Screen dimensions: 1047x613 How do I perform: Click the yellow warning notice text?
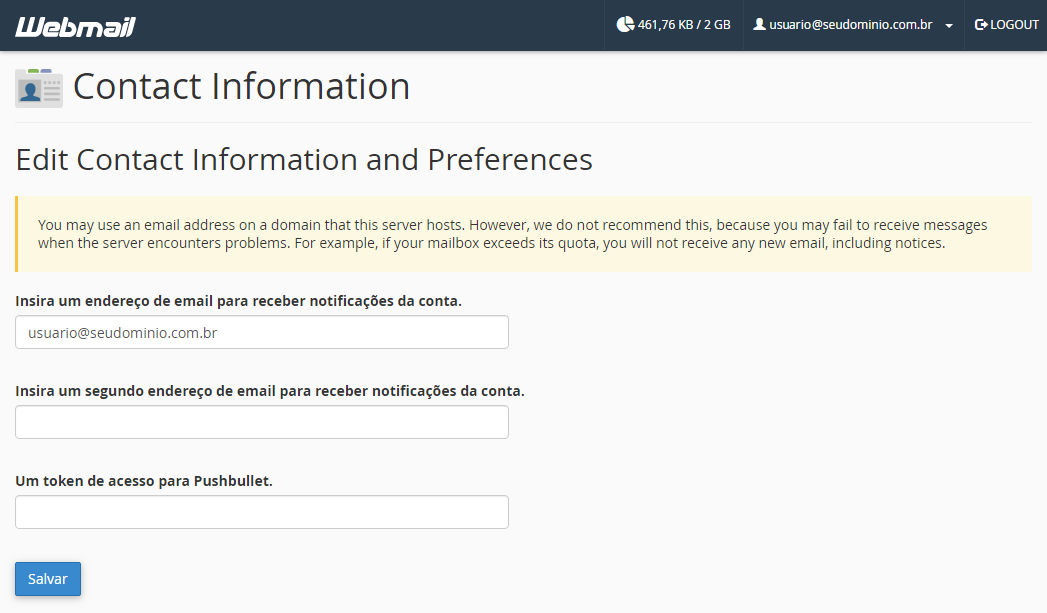click(512, 234)
